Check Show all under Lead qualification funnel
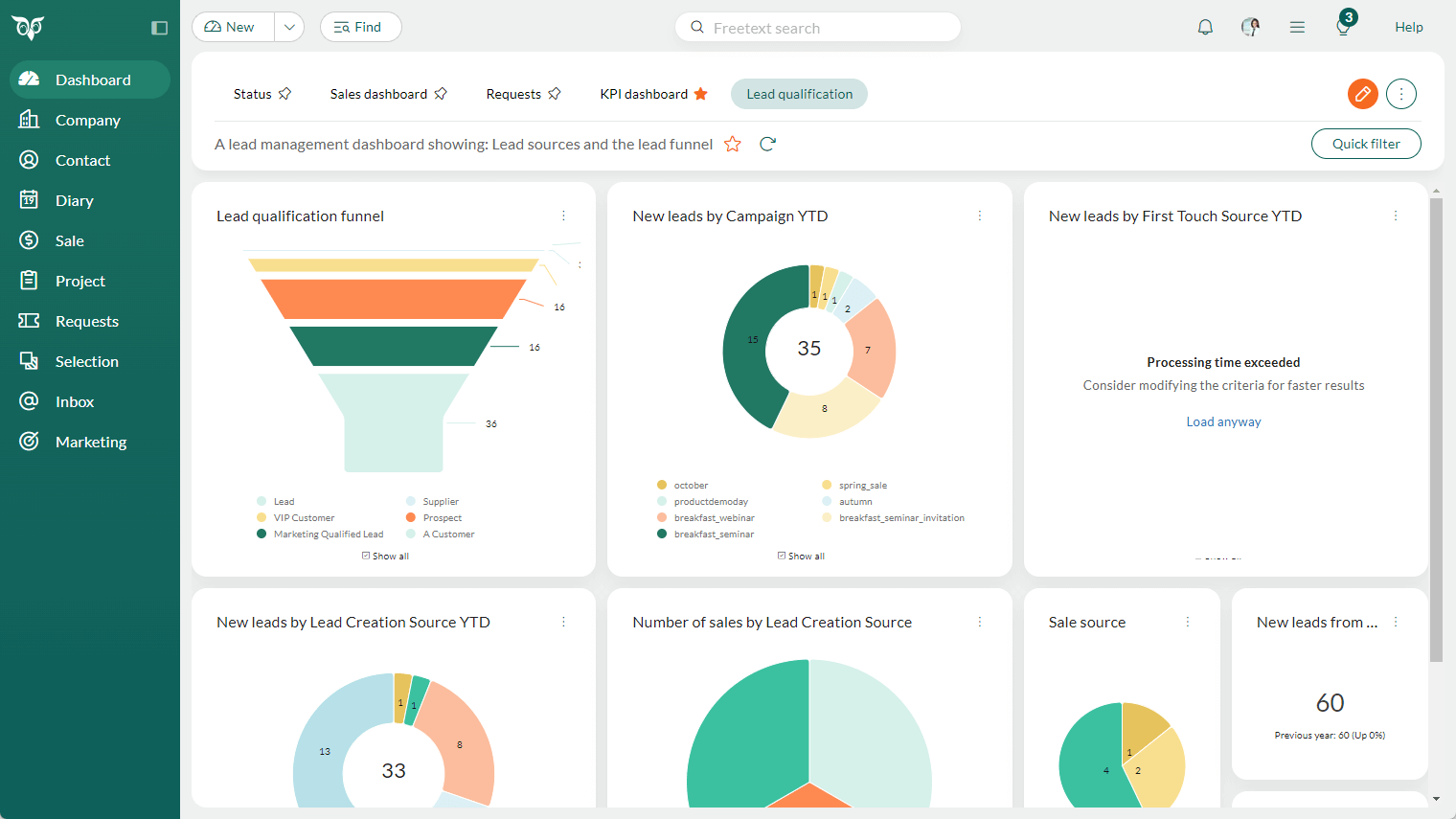 pyautogui.click(x=366, y=556)
